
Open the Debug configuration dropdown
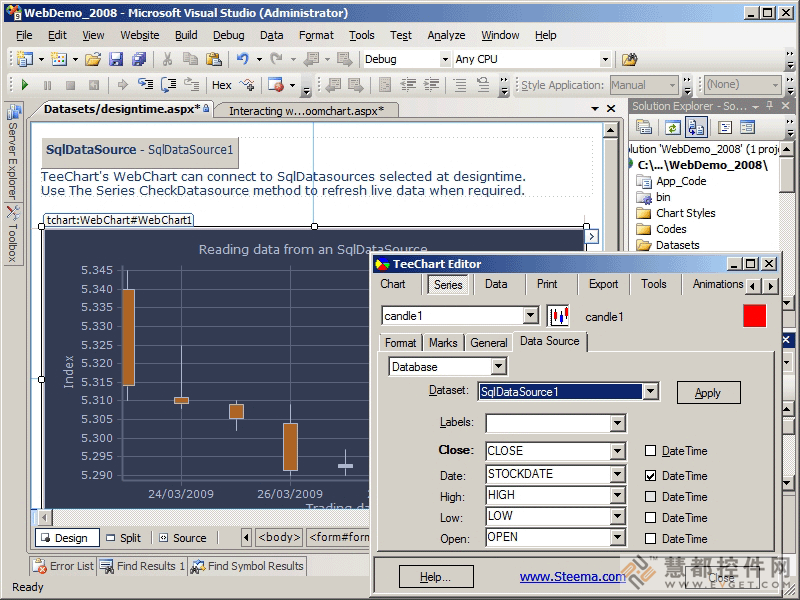click(445, 60)
